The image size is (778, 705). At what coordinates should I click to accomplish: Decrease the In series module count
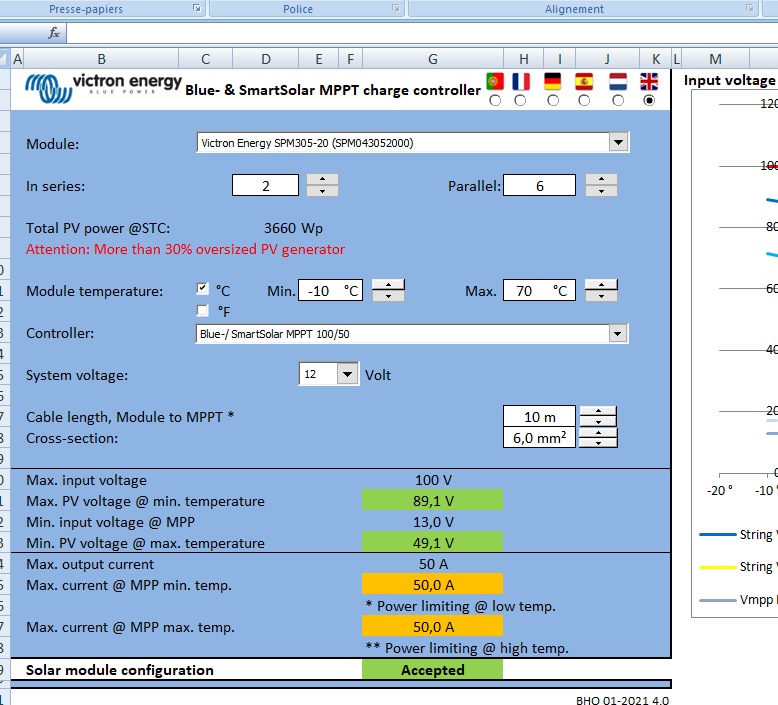click(x=323, y=191)
